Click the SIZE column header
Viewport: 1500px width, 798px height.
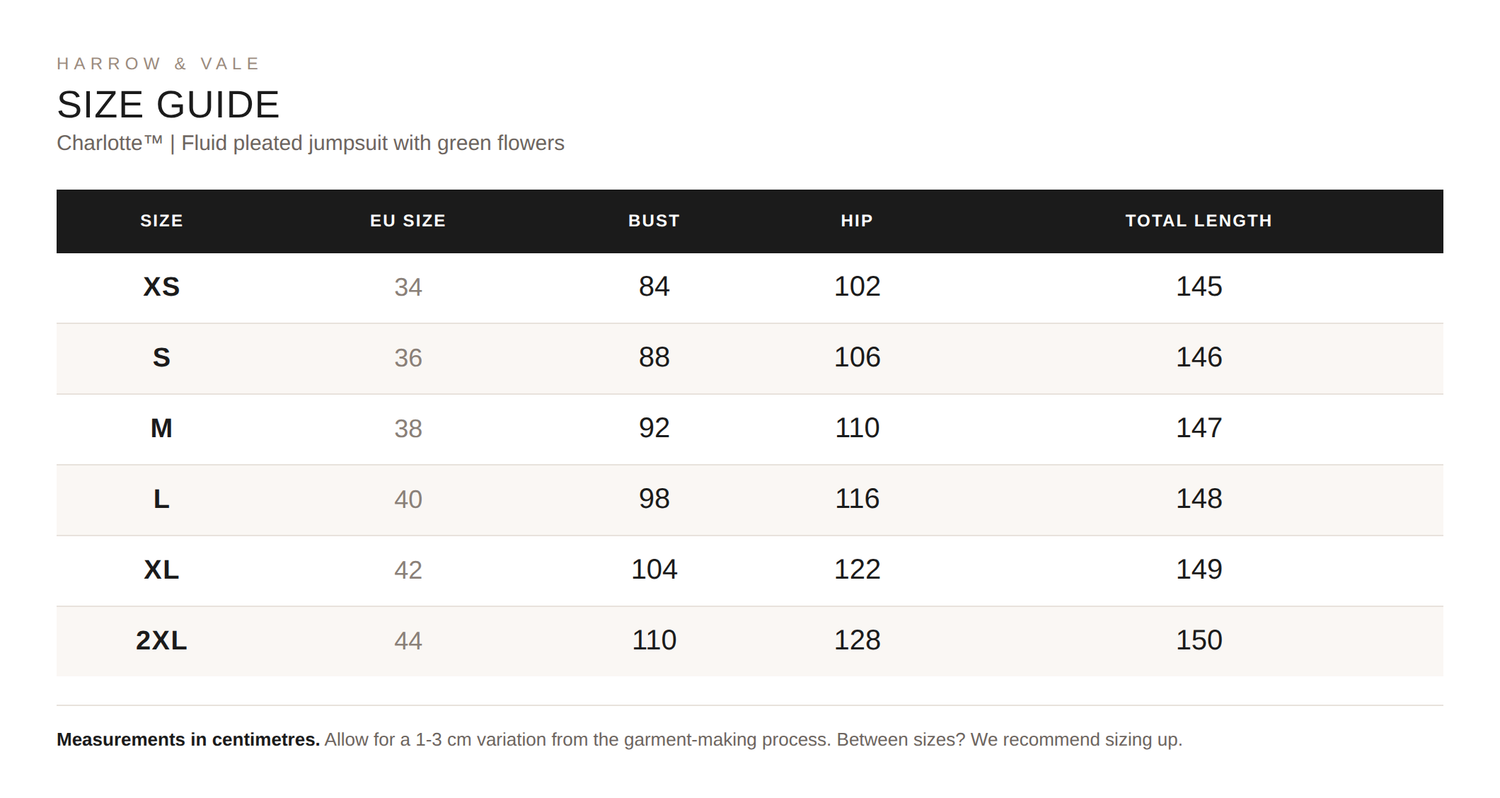(161, 221)
